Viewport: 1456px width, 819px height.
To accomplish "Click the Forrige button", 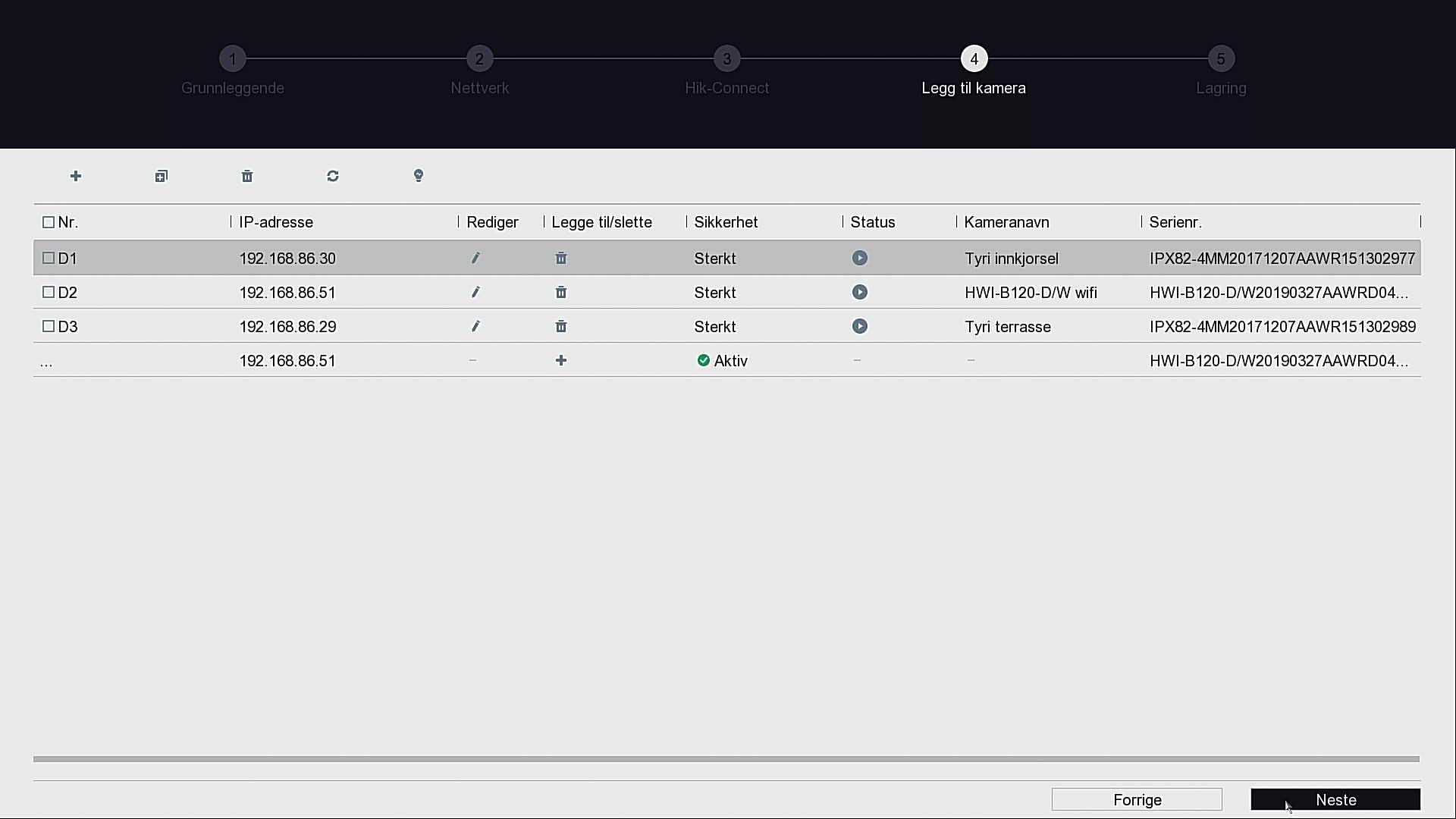I will pyautogui.click(x=1137, y=800).
